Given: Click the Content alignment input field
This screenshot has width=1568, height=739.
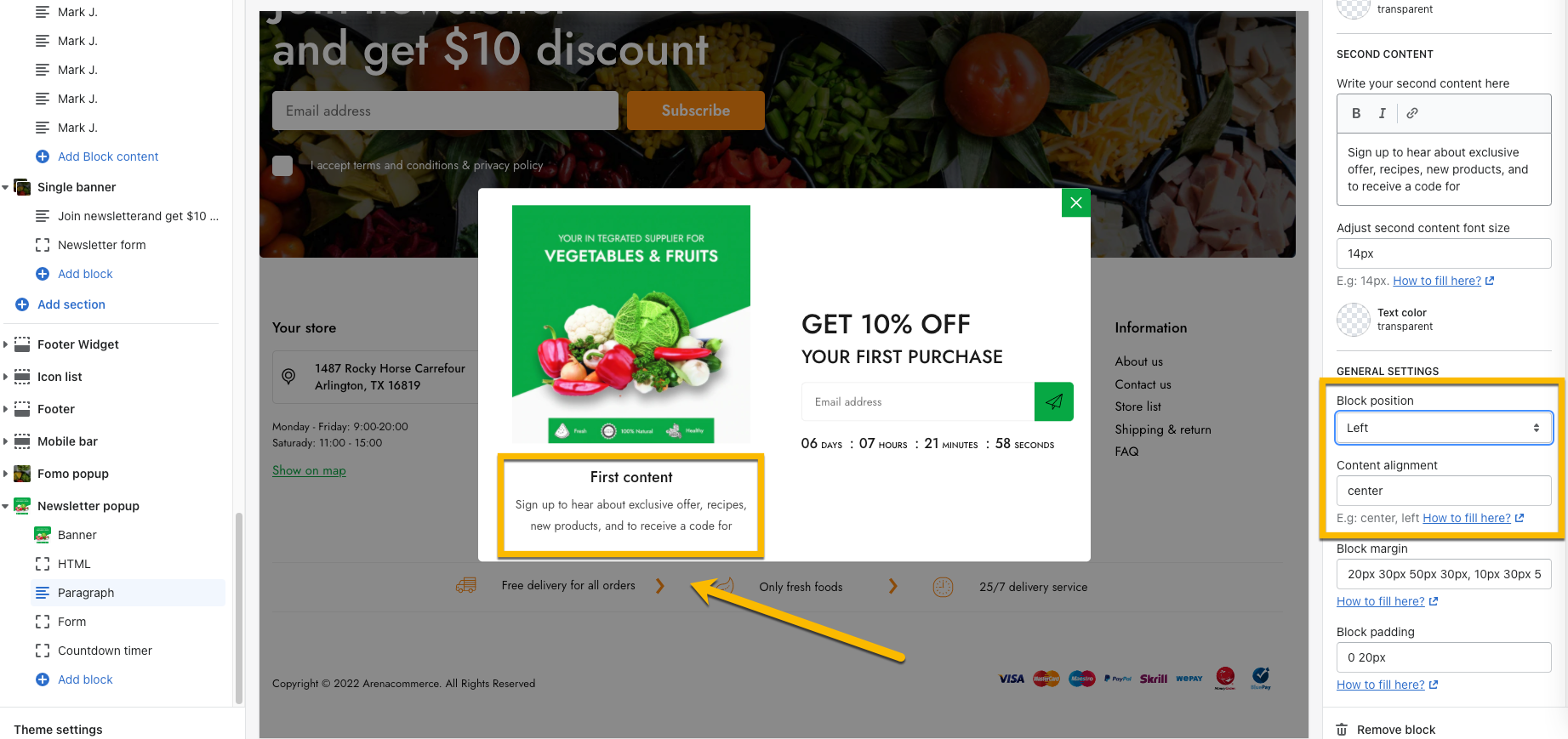Looking at the screenshot, I should tap(1444, 491).
